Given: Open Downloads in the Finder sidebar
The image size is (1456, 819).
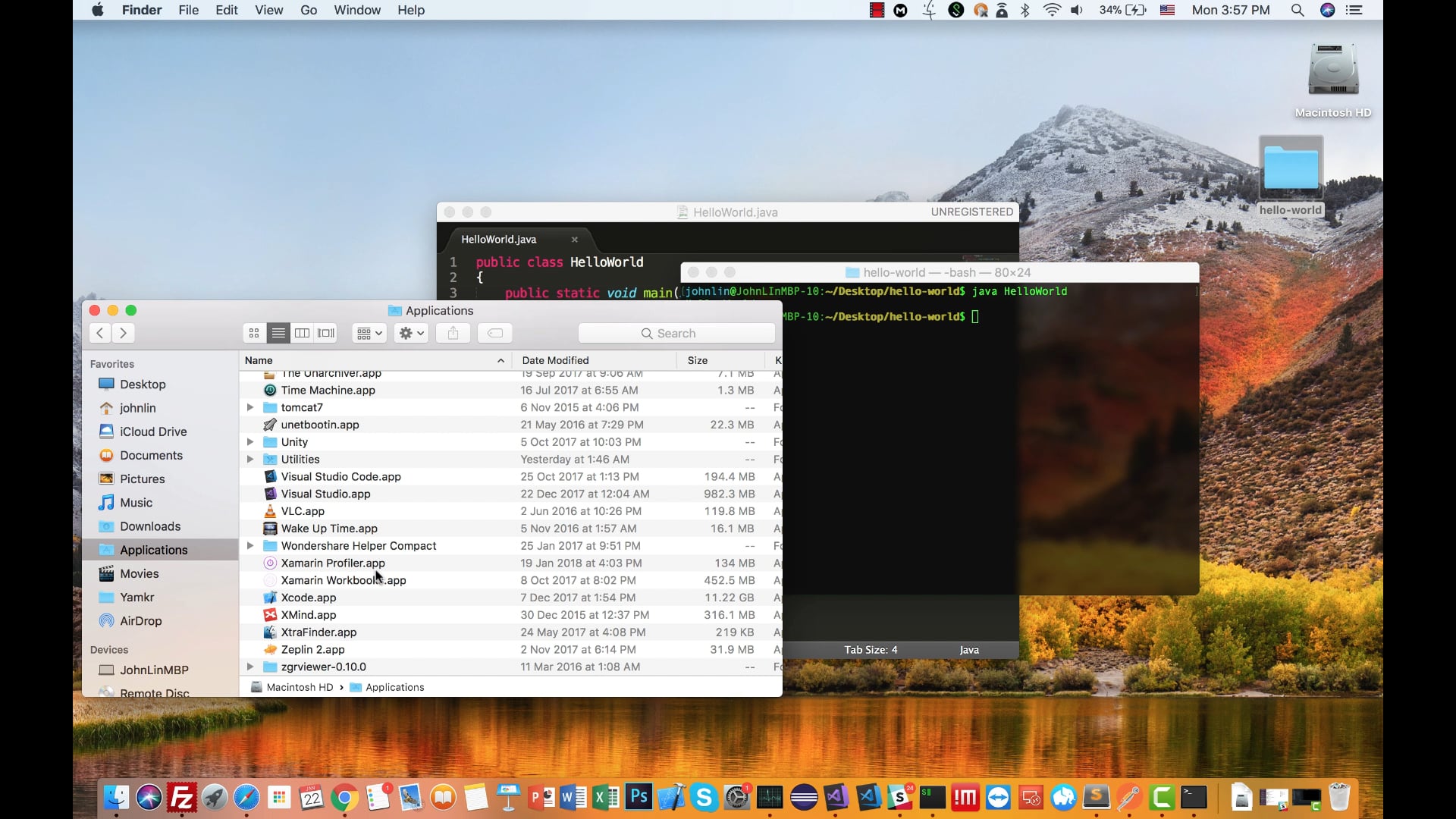Looking at the screenshot, I should (149, 526).
